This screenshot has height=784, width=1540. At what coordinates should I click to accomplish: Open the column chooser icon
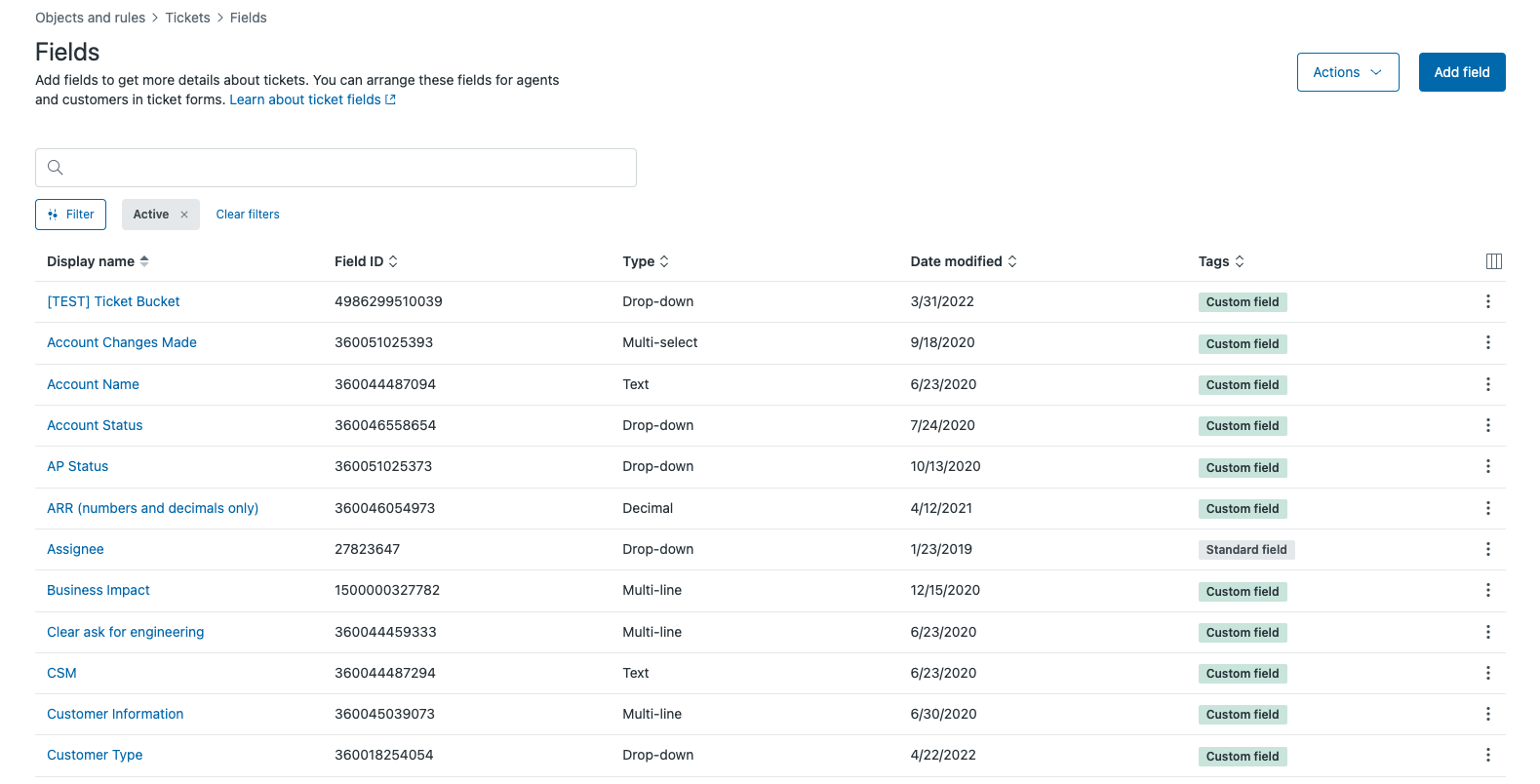[x=1493, y=261]
